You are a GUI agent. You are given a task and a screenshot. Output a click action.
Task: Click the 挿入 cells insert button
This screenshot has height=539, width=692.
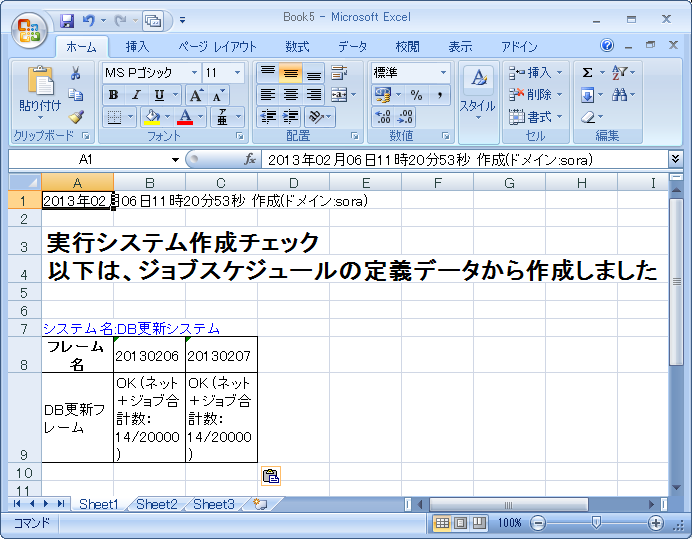tap(535, 72)
